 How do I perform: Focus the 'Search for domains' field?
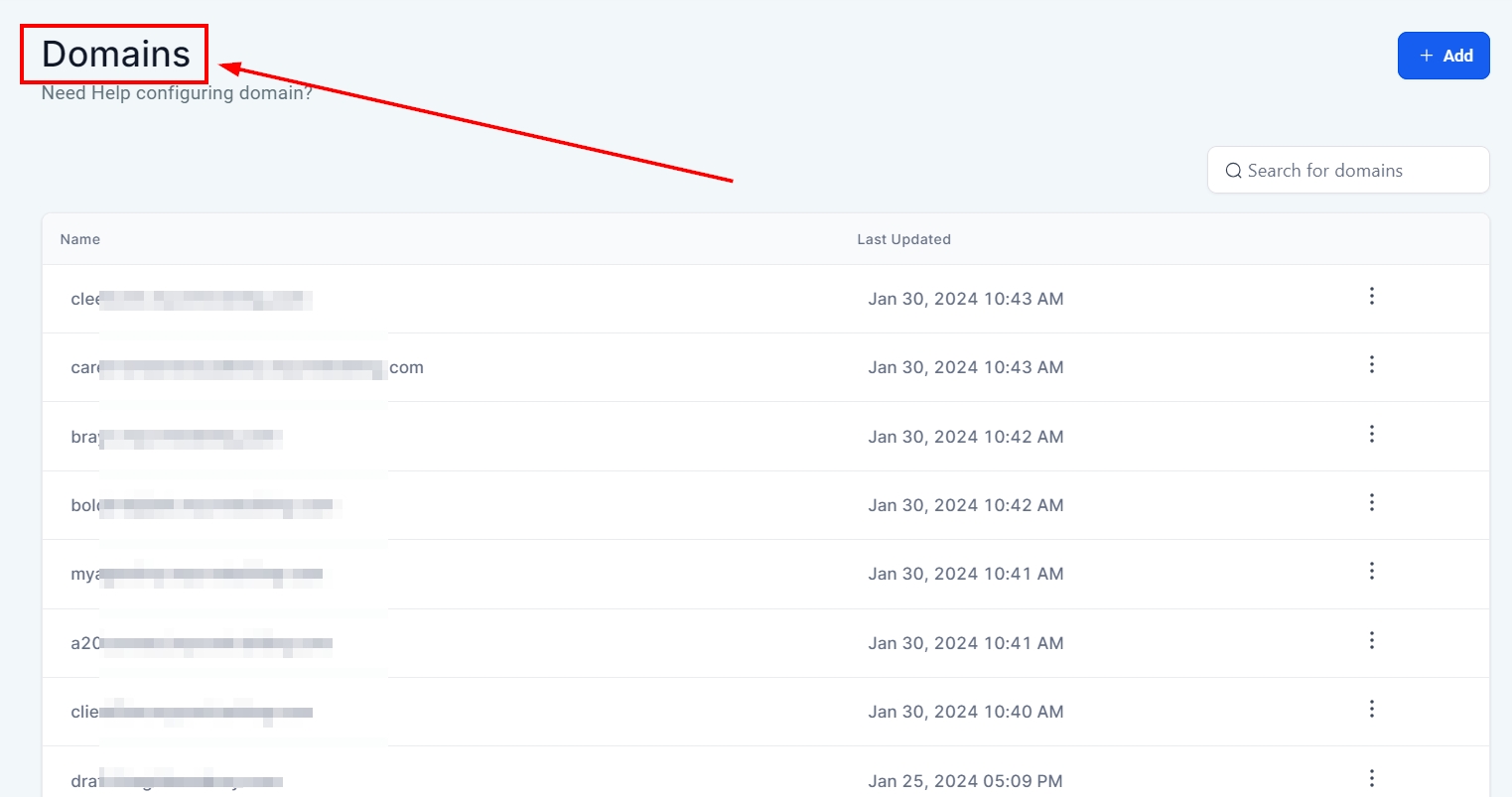(1347, 171)
